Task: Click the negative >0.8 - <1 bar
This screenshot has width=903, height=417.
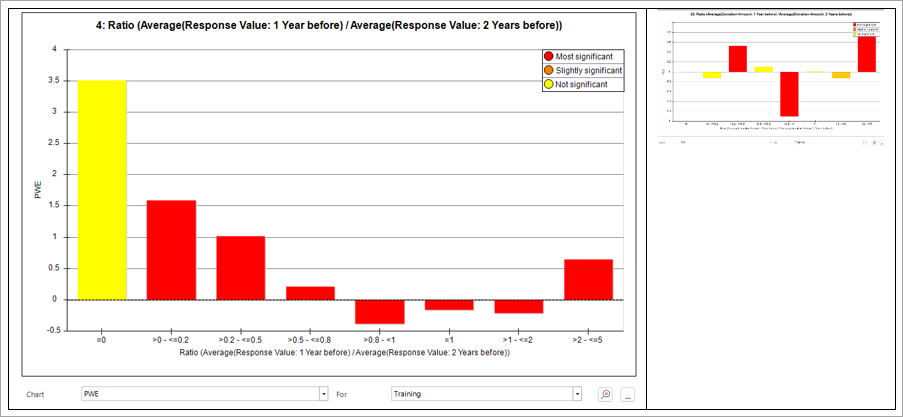Action: pyautogui.click(x=380, y=312)
